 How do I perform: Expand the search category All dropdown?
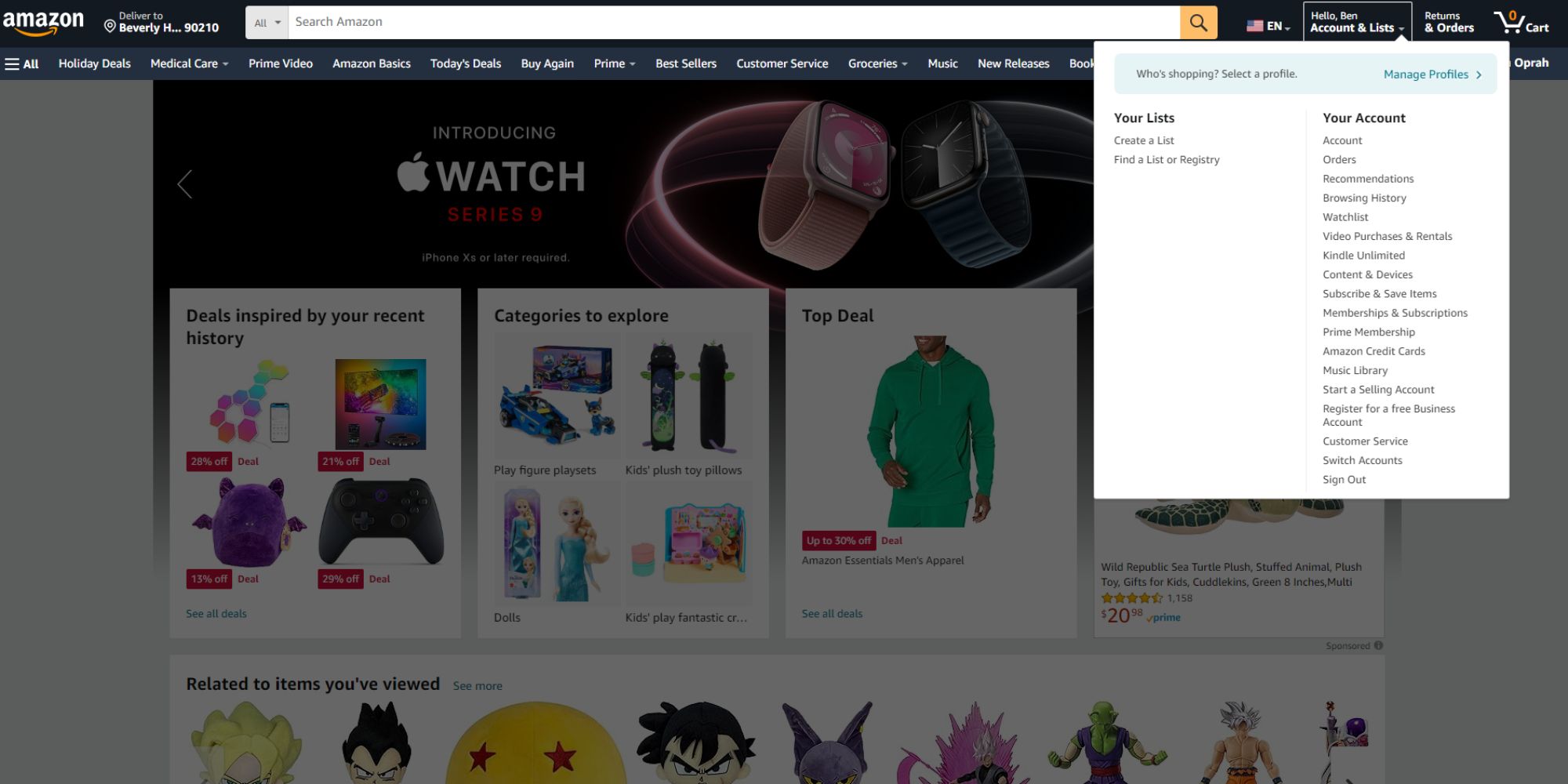pos(267,22)
